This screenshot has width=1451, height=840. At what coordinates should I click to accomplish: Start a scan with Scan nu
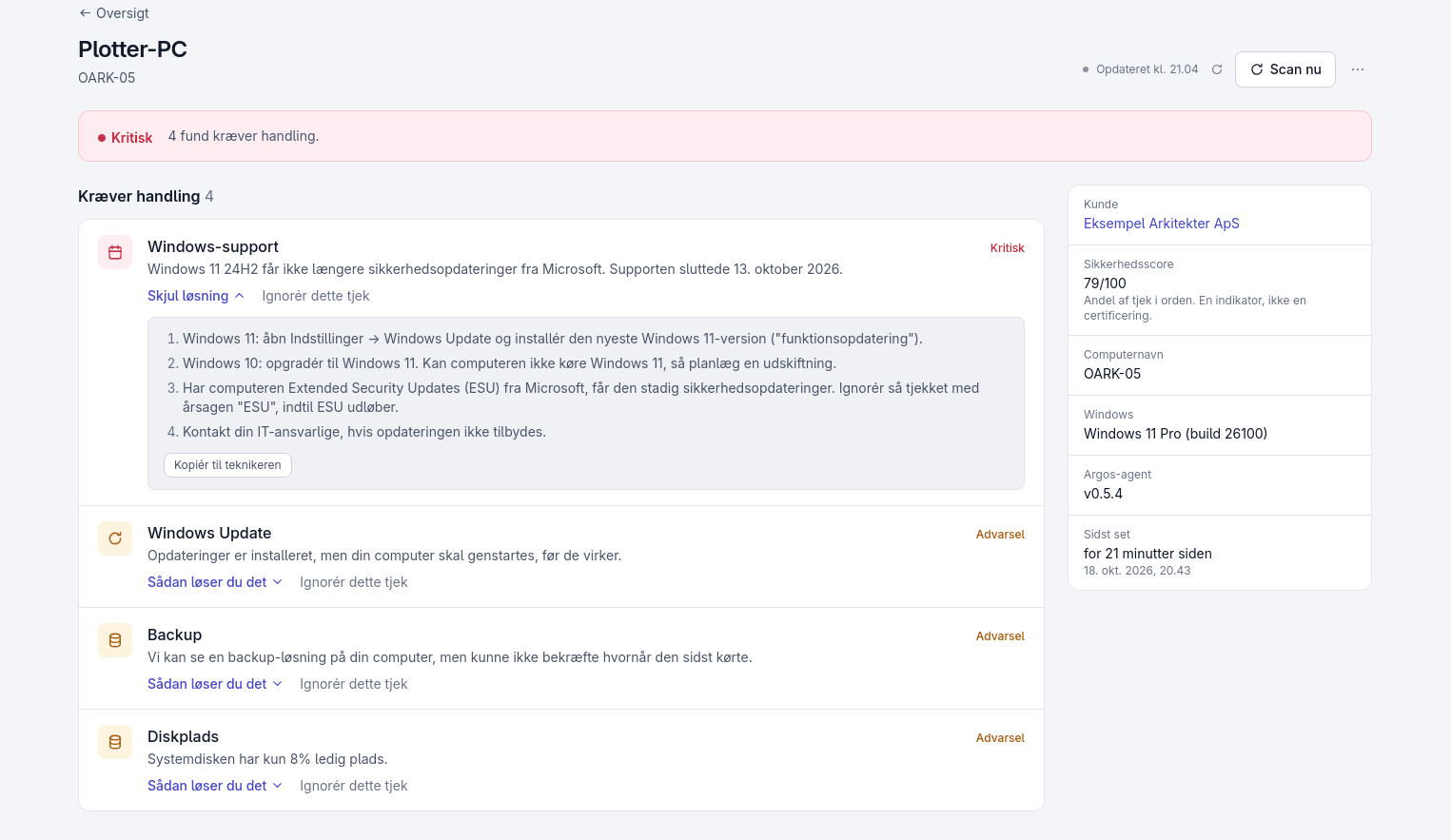coord(1285,69)
